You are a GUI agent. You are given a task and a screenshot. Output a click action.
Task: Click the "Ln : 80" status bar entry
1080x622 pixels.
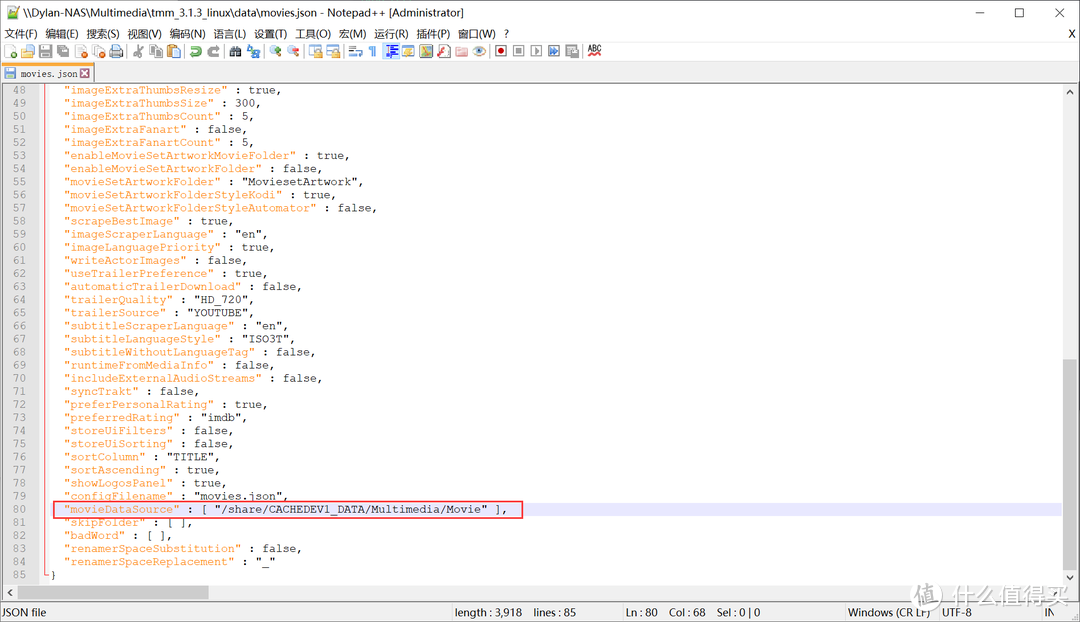641,612
